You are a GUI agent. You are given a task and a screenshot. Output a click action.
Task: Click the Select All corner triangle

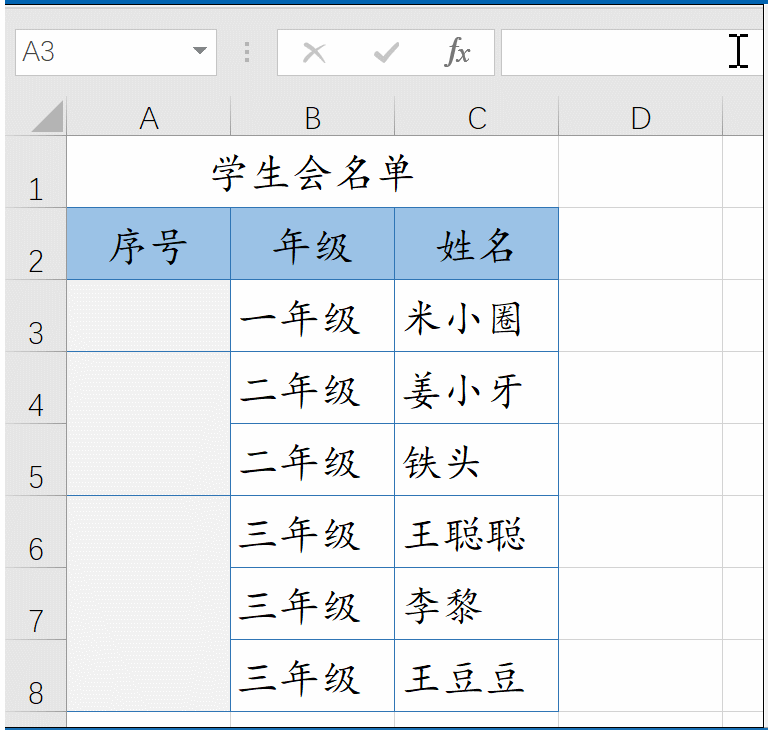(48, 117)
